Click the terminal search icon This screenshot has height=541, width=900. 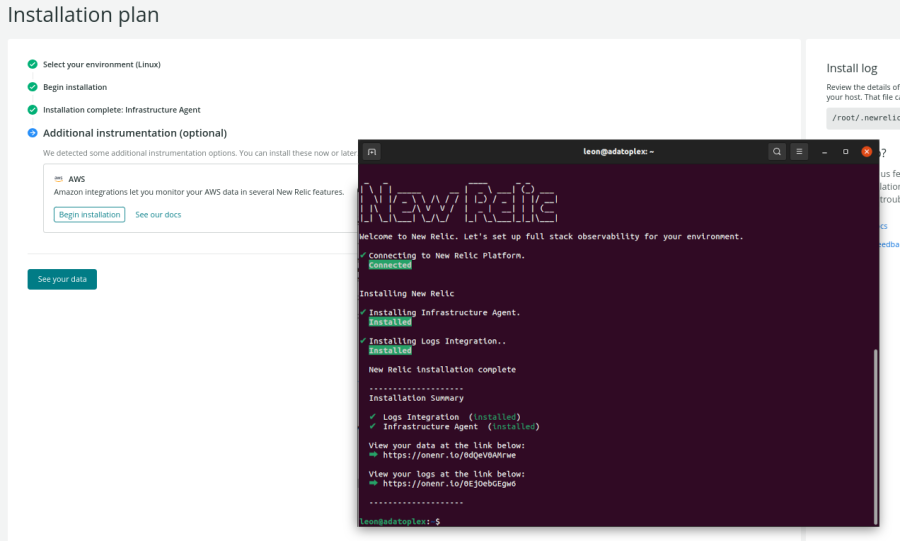point(777,152)
